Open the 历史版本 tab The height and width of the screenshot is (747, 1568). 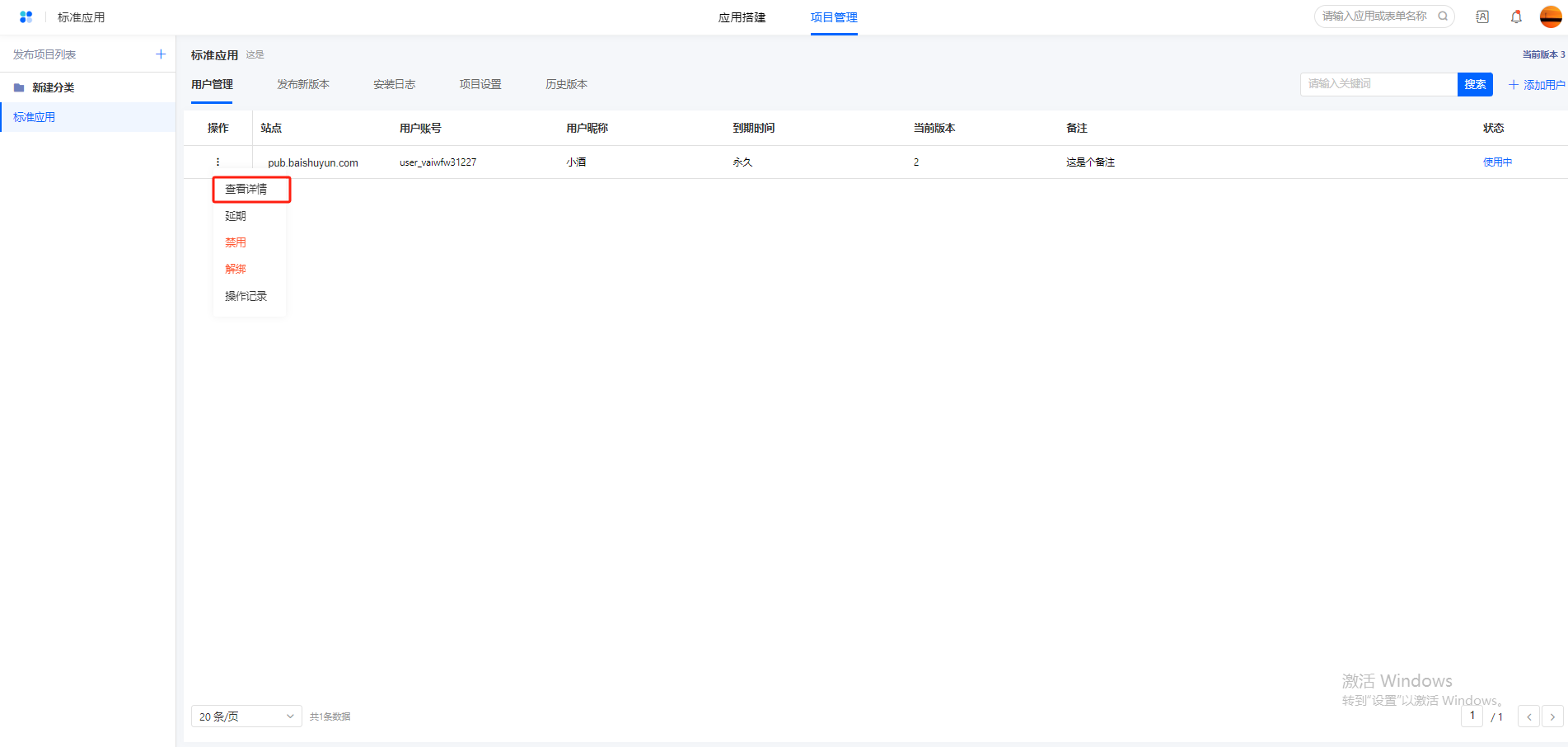[566, 84]
